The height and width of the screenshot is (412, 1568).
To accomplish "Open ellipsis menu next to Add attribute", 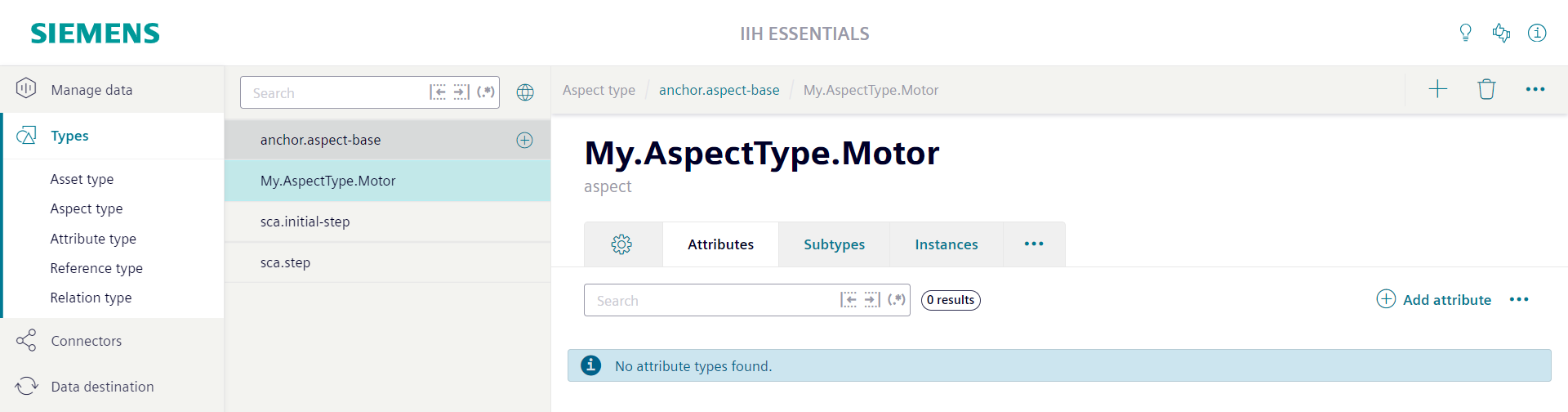I will 1519,299.
